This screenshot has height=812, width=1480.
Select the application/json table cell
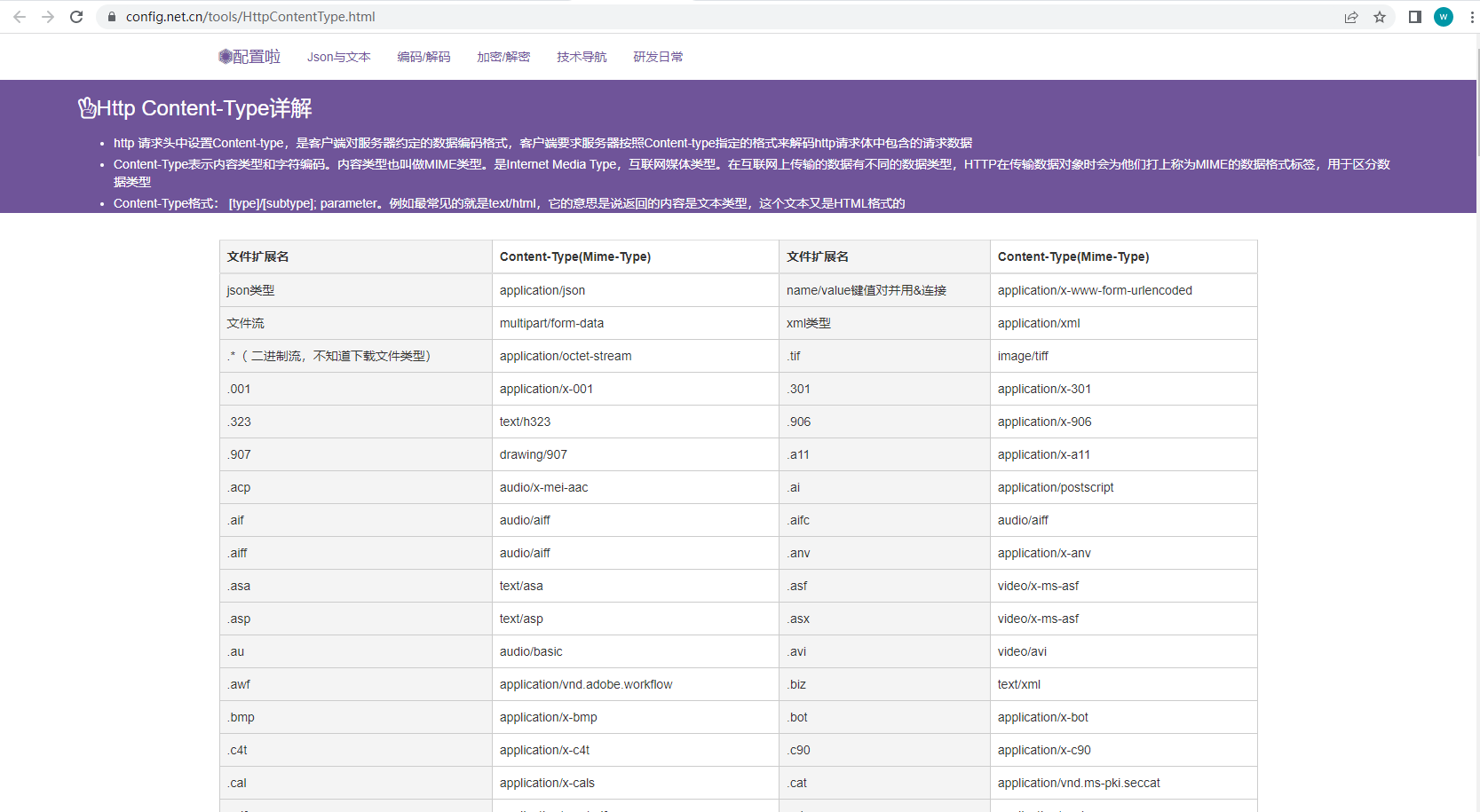542,290
